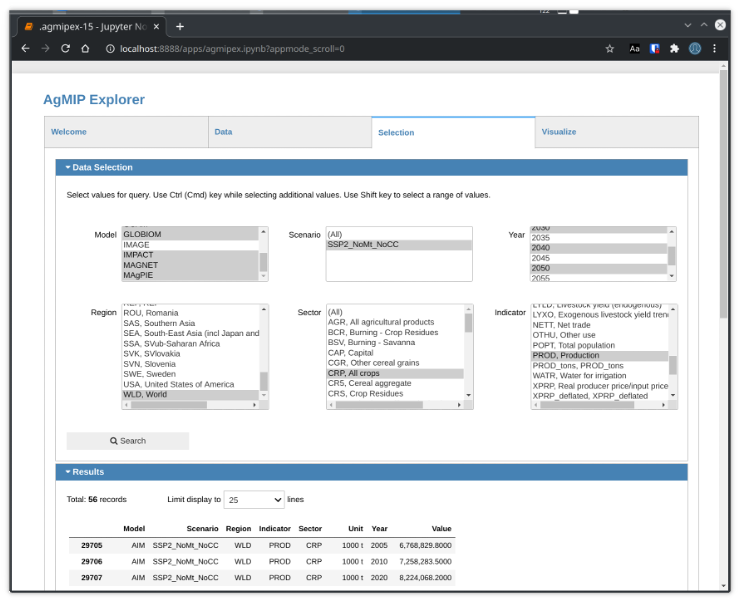
Task: Switch to the Welcome tab
Action: pos(126,132)
